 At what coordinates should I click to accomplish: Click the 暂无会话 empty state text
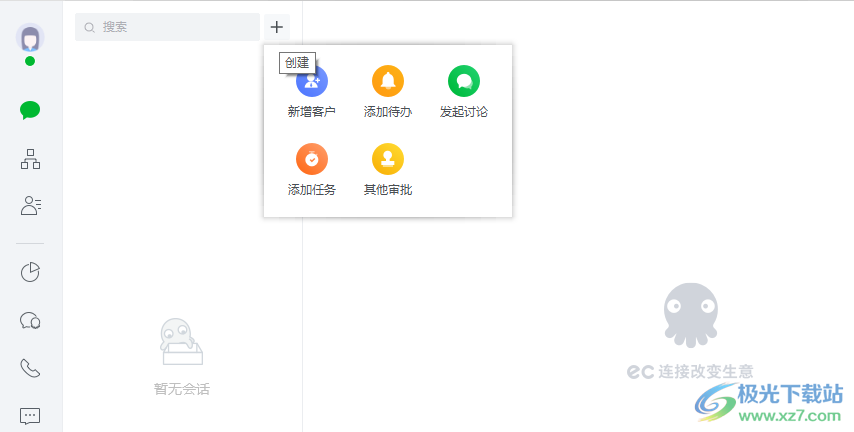[x=182, y=389]
